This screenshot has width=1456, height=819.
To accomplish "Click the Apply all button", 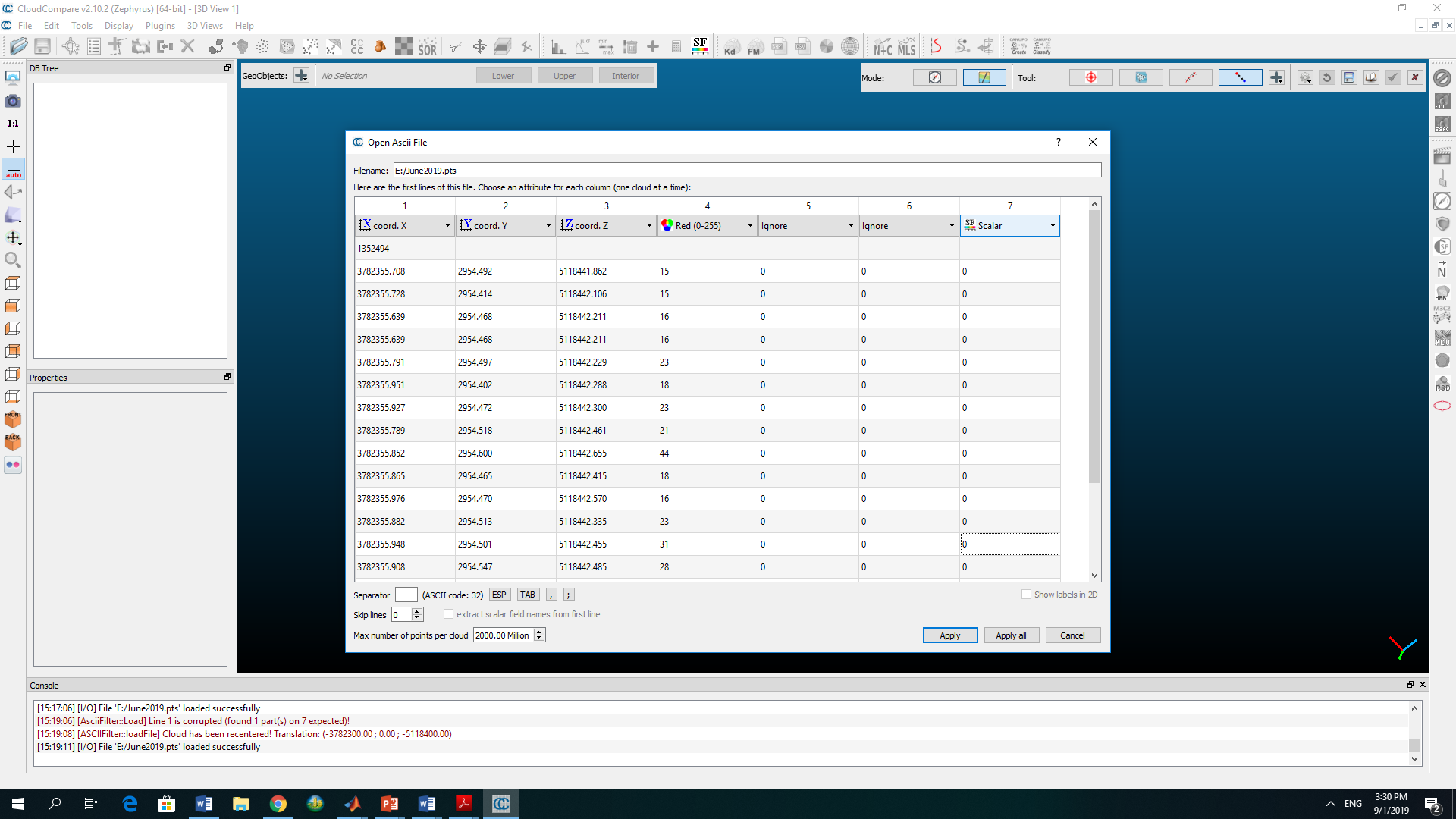I will 1010,635.
